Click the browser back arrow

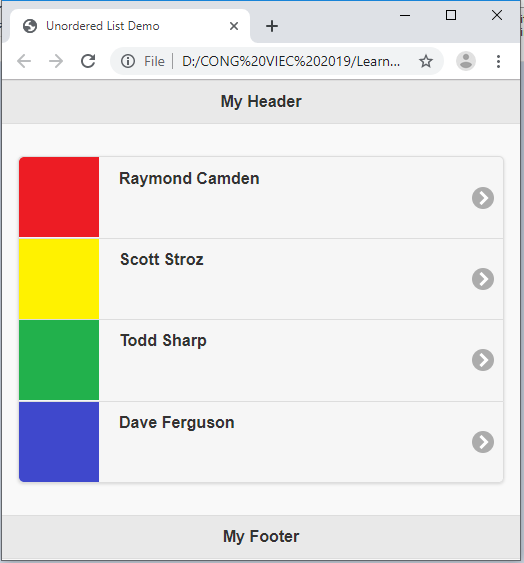click(24, 61)
